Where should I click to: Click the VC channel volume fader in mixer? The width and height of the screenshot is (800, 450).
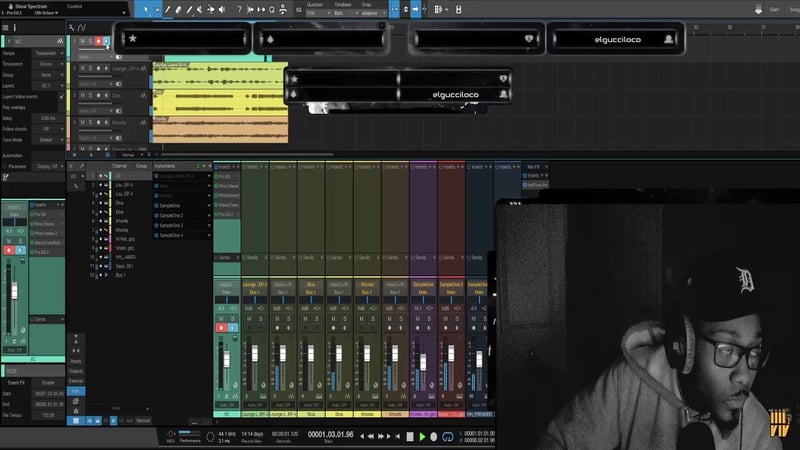227,359
